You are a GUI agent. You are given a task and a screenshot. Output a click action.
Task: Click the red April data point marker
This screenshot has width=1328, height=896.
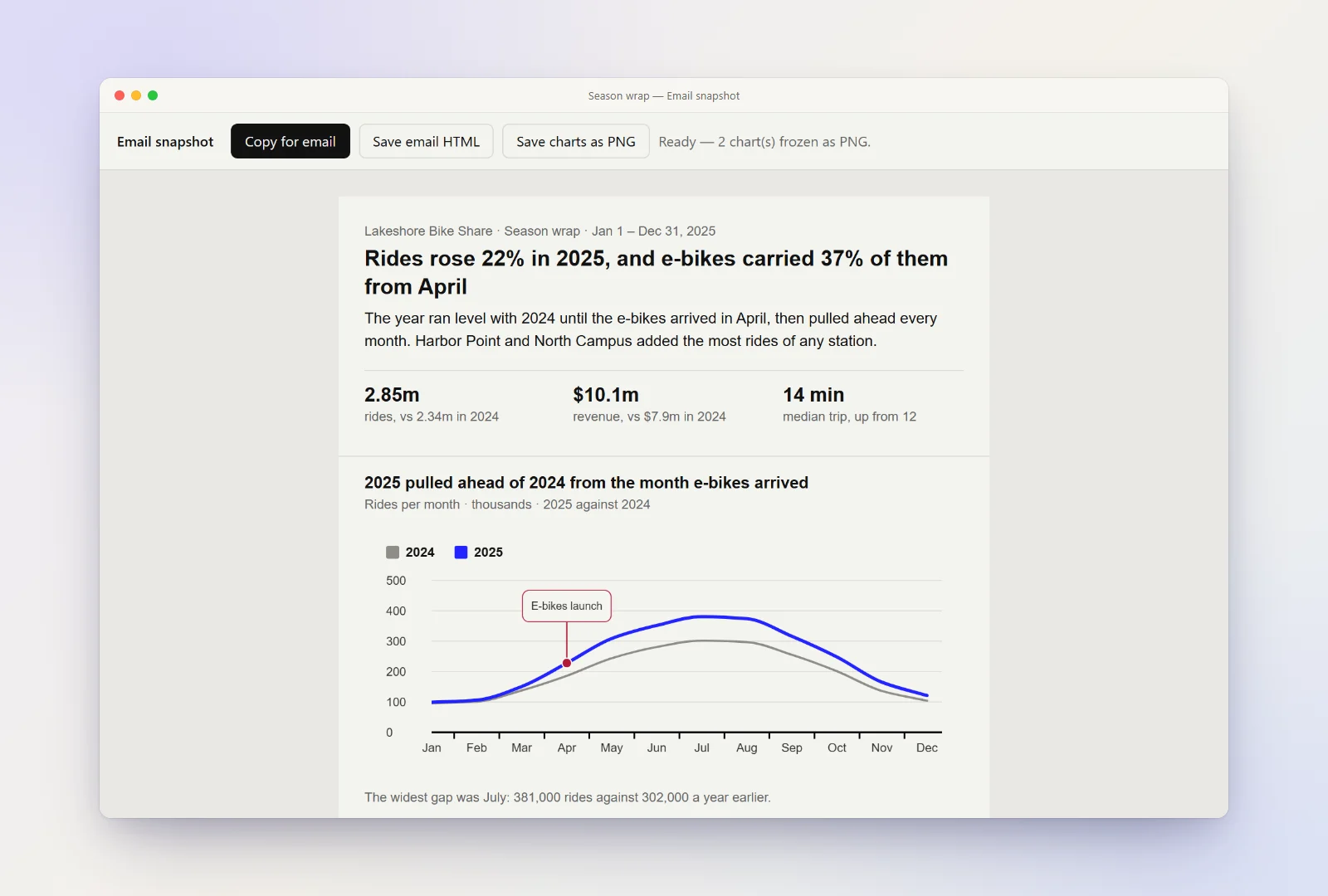tap(567, 663)
